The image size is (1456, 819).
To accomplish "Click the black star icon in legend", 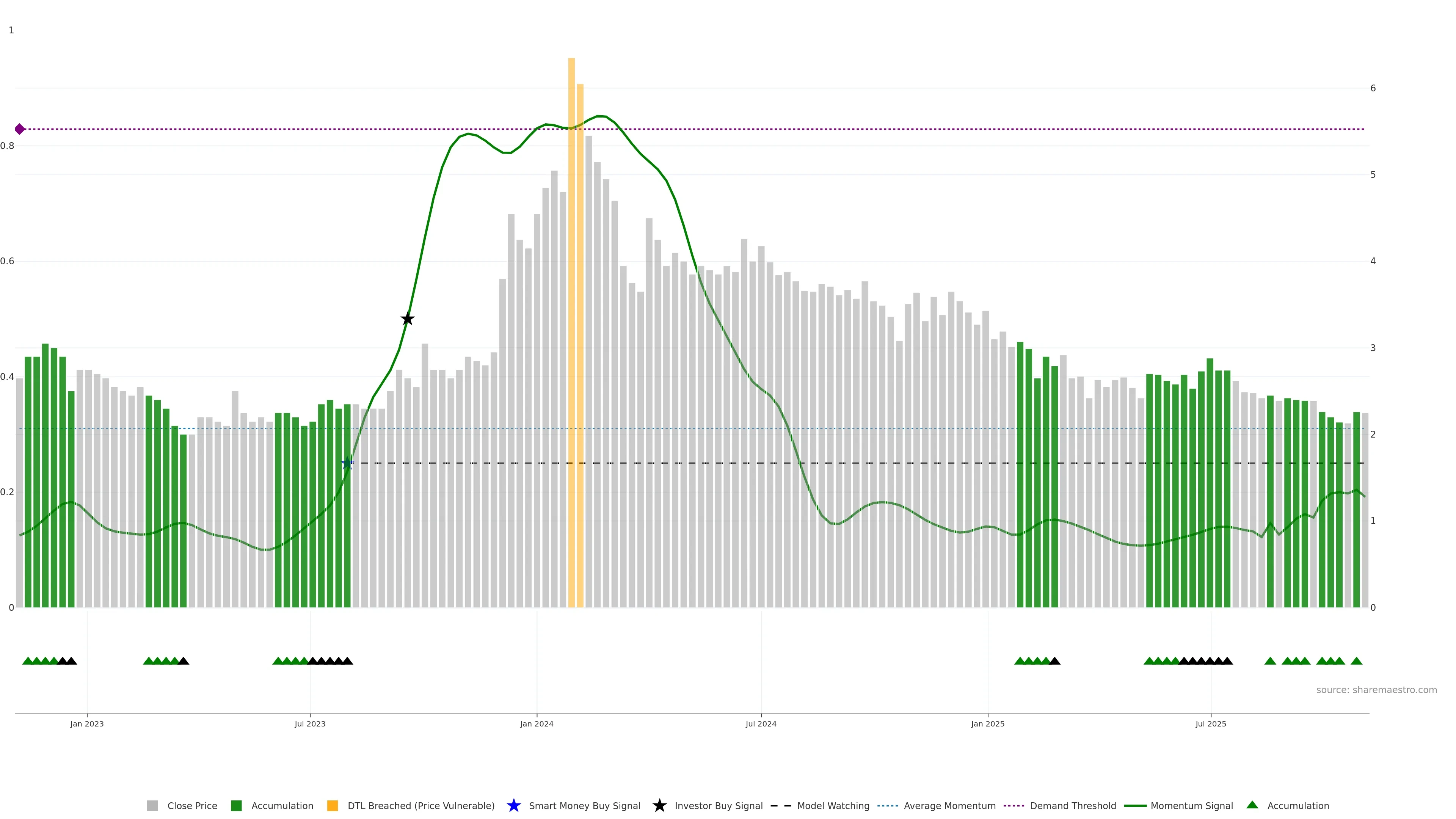I will pos(659,806).
